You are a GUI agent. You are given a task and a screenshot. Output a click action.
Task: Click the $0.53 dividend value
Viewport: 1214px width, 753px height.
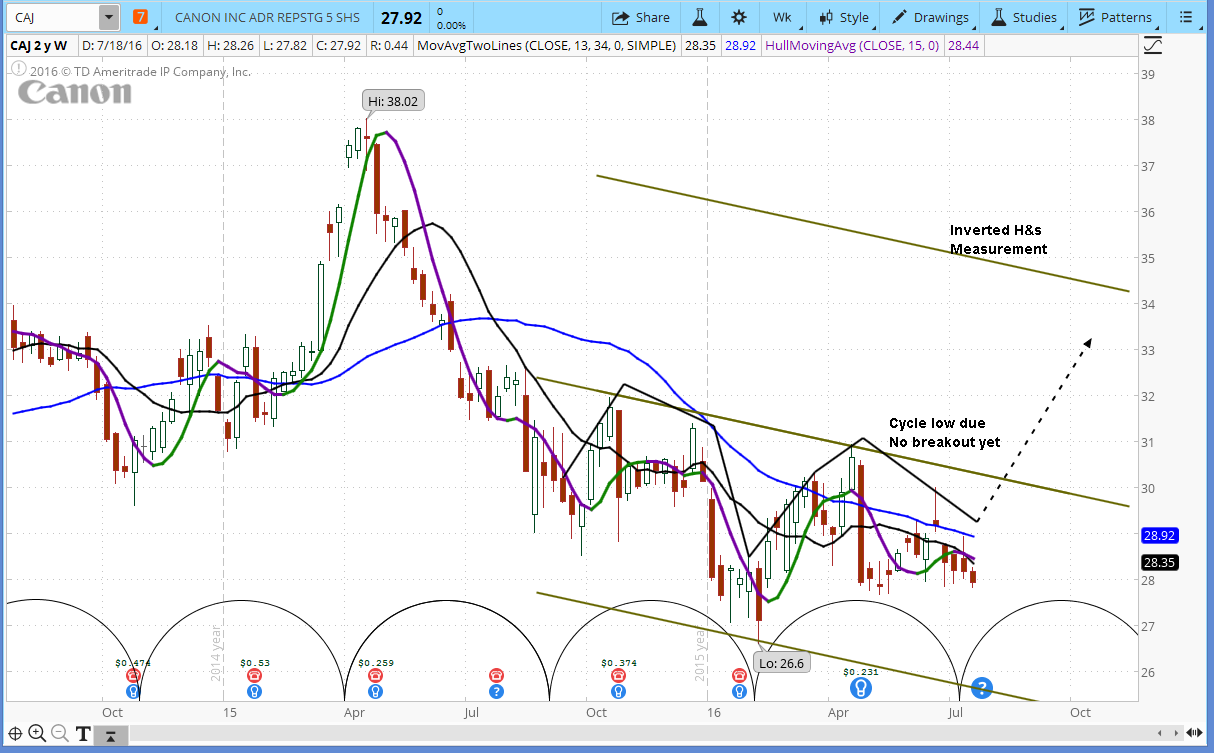pyautogui.click(x=255, y=662)
